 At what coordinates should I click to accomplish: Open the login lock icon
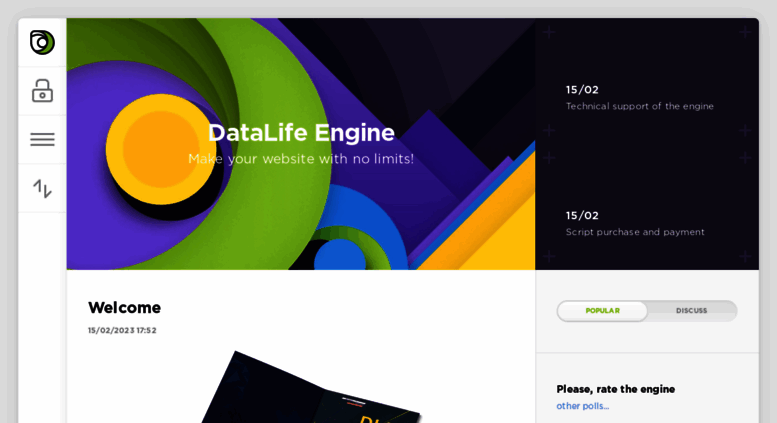pos(42,91)
